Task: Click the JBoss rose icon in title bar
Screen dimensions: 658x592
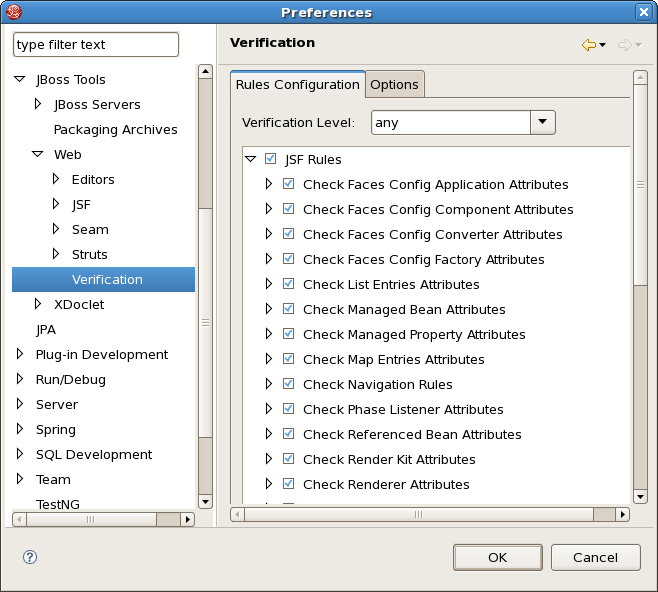Action: tap(13, 12)
